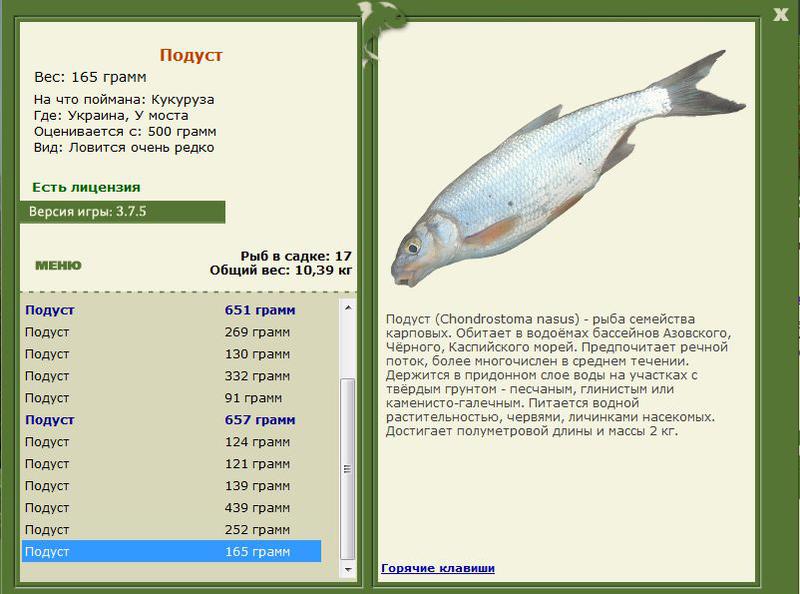This screenshot has height=594, width=800.
Task: Click the orange Подуст title
Action: (x=191, y=55)
